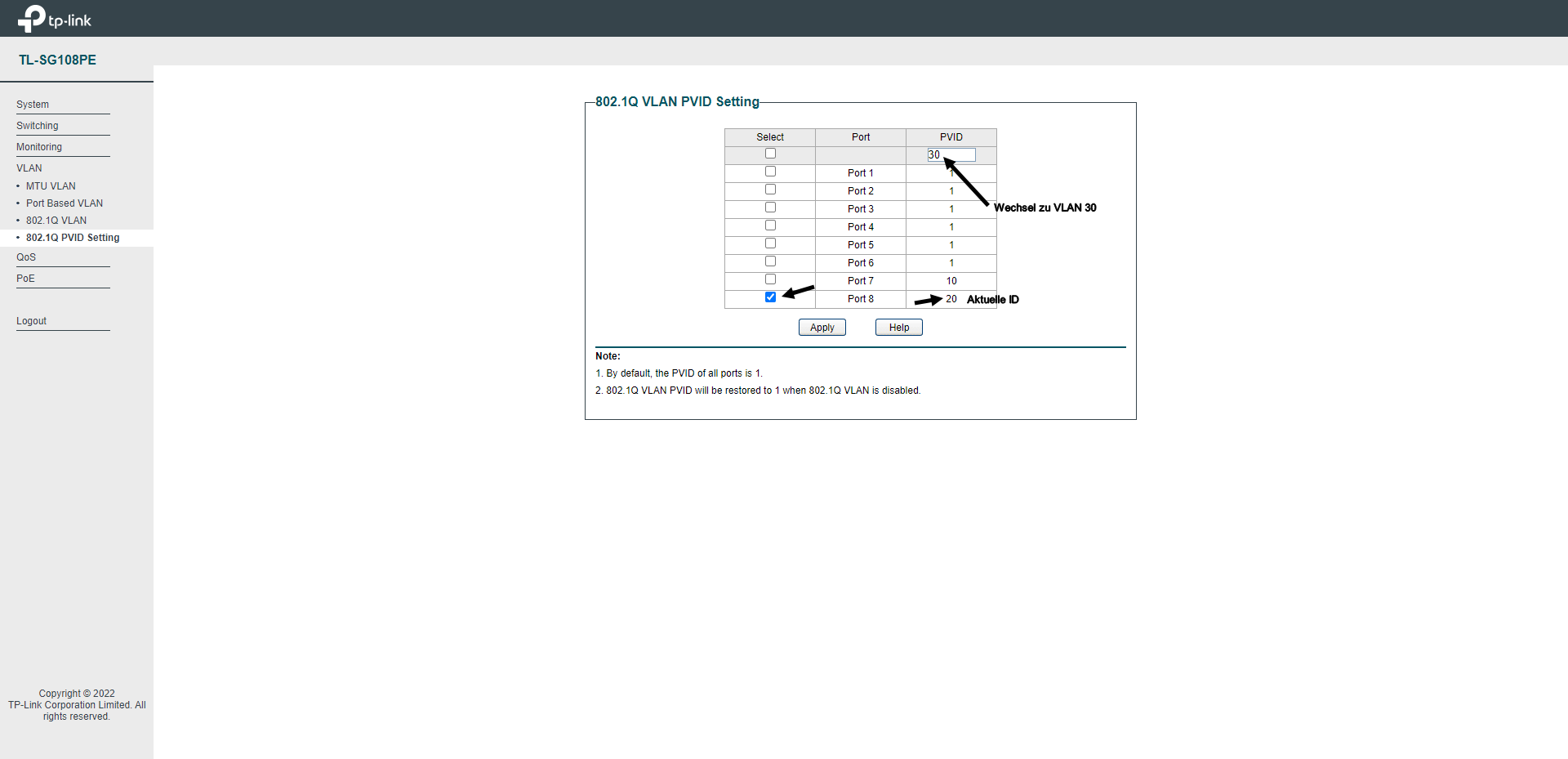Image resolution: width=1568 pixels, height=759 pixels.
Task: Click the PVID column header
Action: pyautogui.click(x=951, y=137)
